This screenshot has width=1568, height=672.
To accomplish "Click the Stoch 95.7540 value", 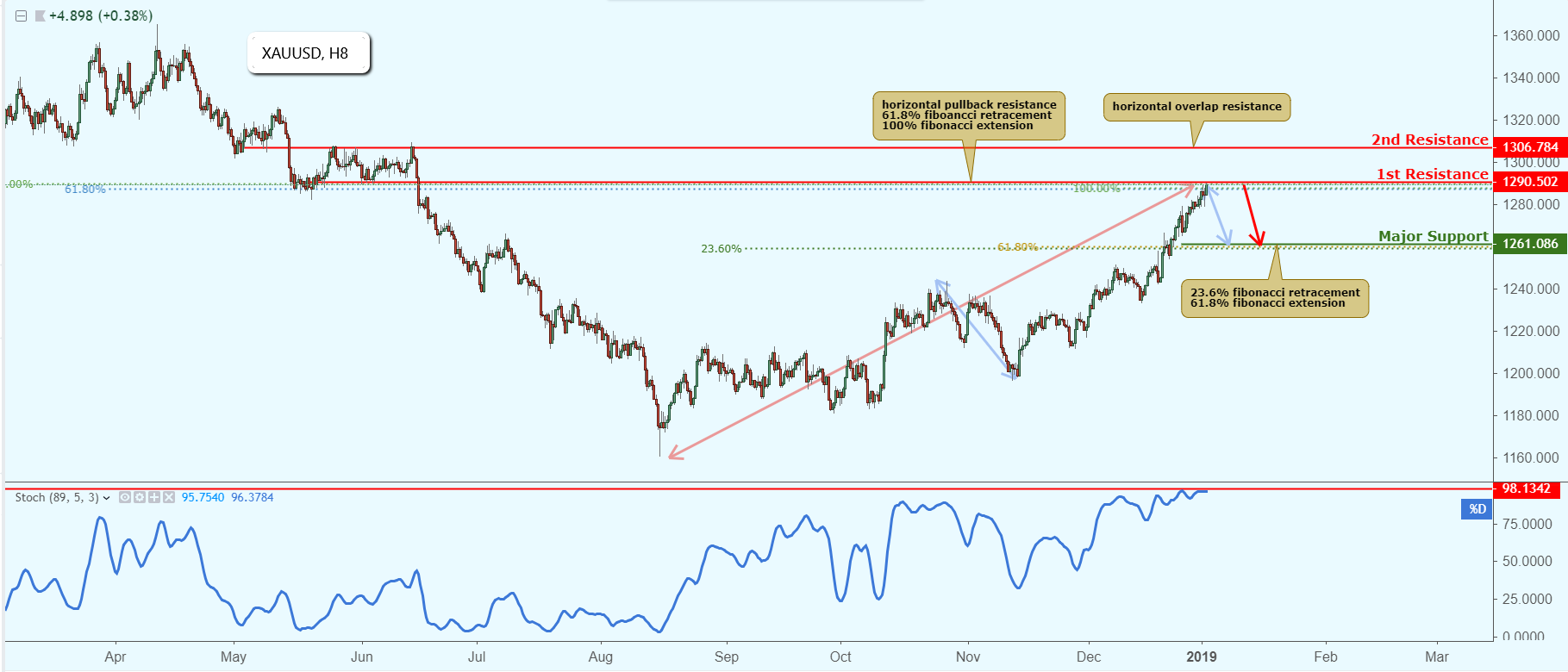I will pyautogui.click(x=203, y=497).
